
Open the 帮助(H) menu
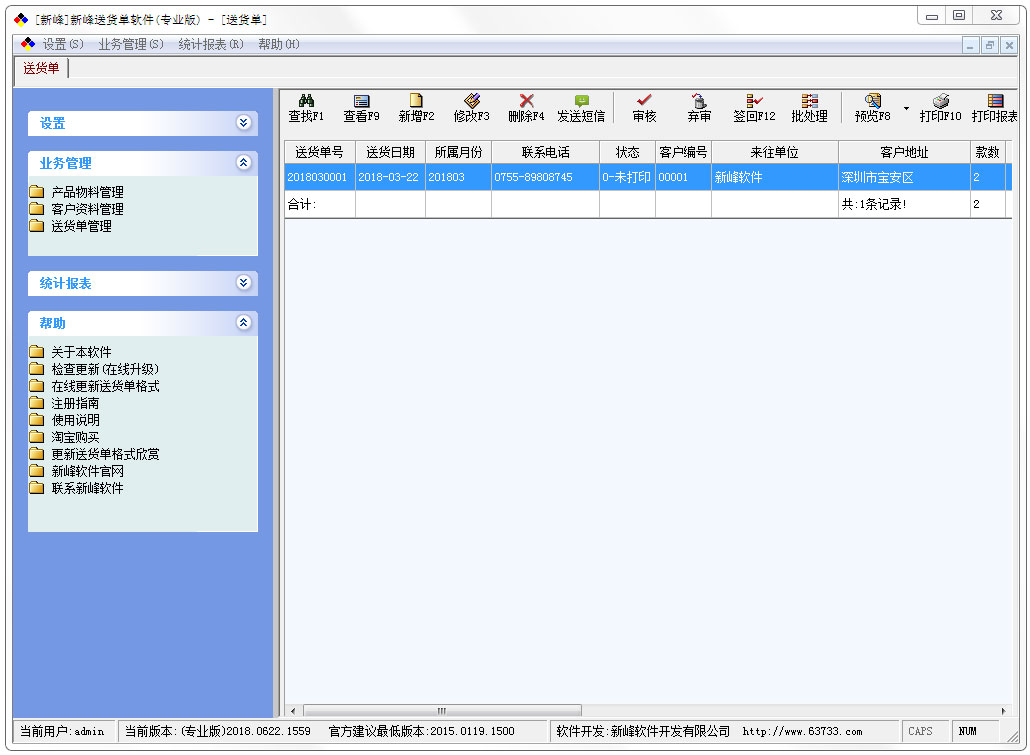[x=279, y=44]
